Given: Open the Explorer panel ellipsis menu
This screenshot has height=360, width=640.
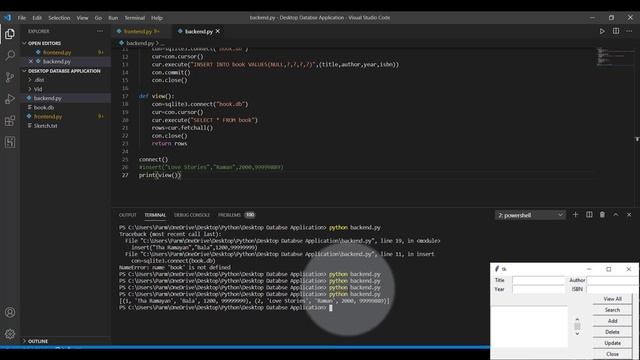Looking at the screenshot, I should tap(100, 31).
